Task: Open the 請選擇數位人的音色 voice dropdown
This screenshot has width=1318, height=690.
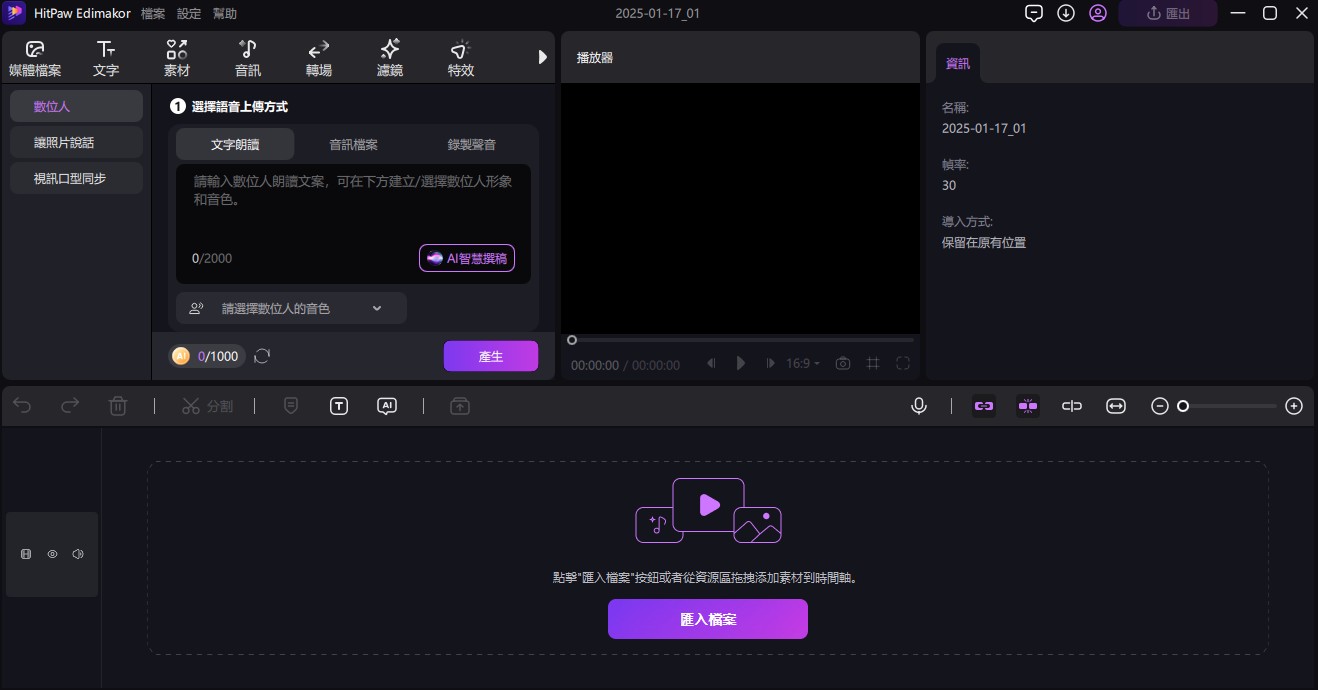Action: pos(291,308)
